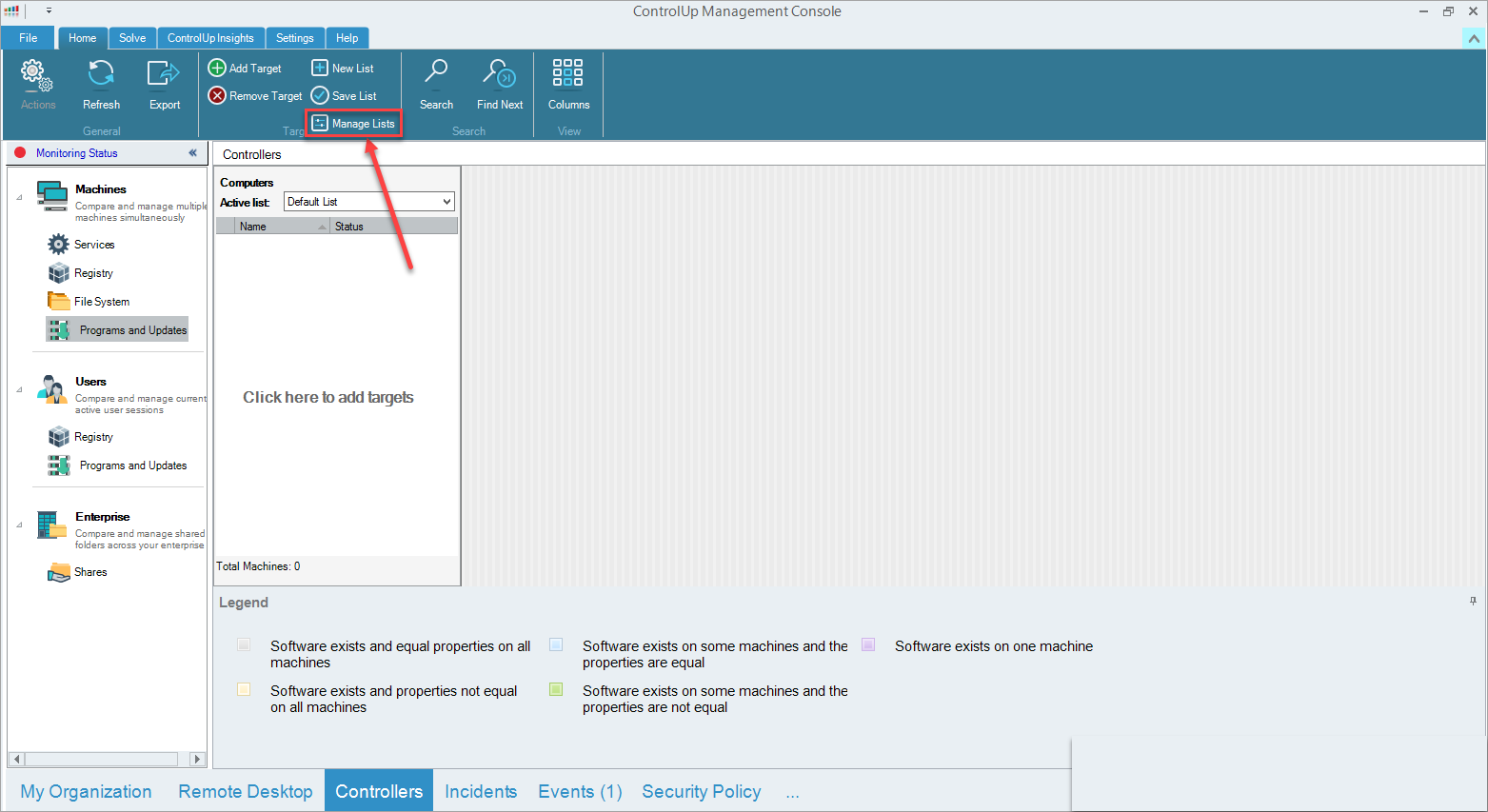Click the Refresh icon in the ribbon

click(101, 85)
